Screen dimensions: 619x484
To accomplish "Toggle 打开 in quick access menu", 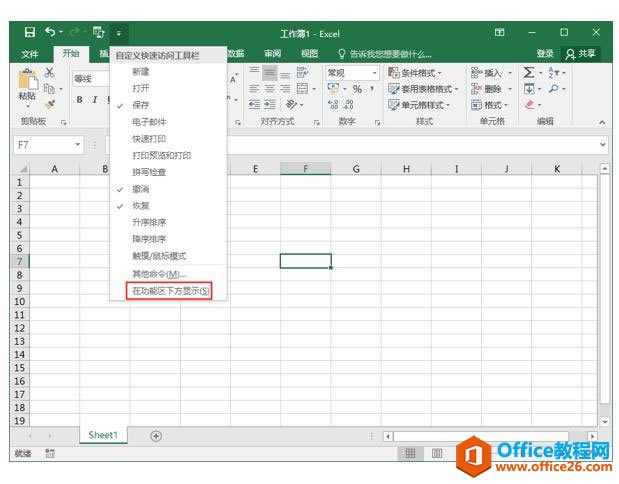I will (169, 88).
